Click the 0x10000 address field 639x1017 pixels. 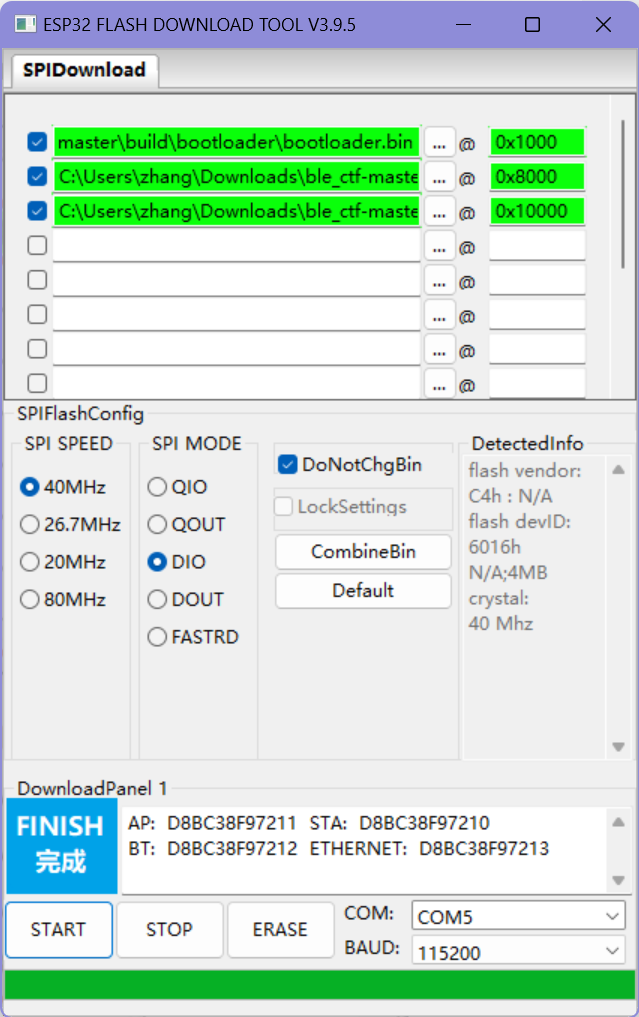click(537, 211)
